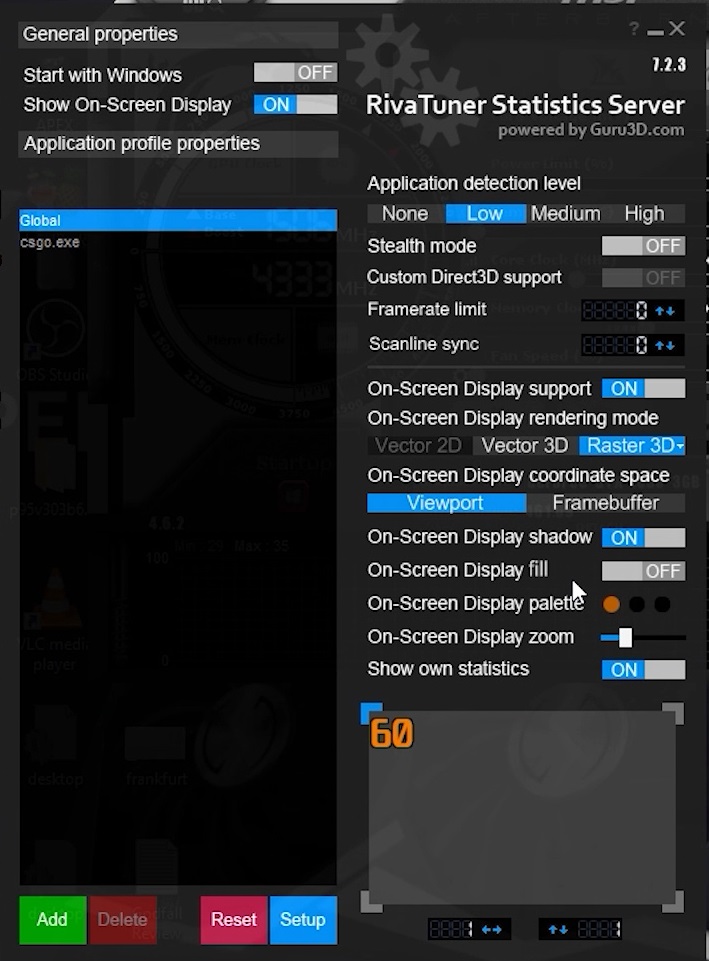
Task: Set application detection level to Medium
Action: pyautogui.click(x=565, y=214)
